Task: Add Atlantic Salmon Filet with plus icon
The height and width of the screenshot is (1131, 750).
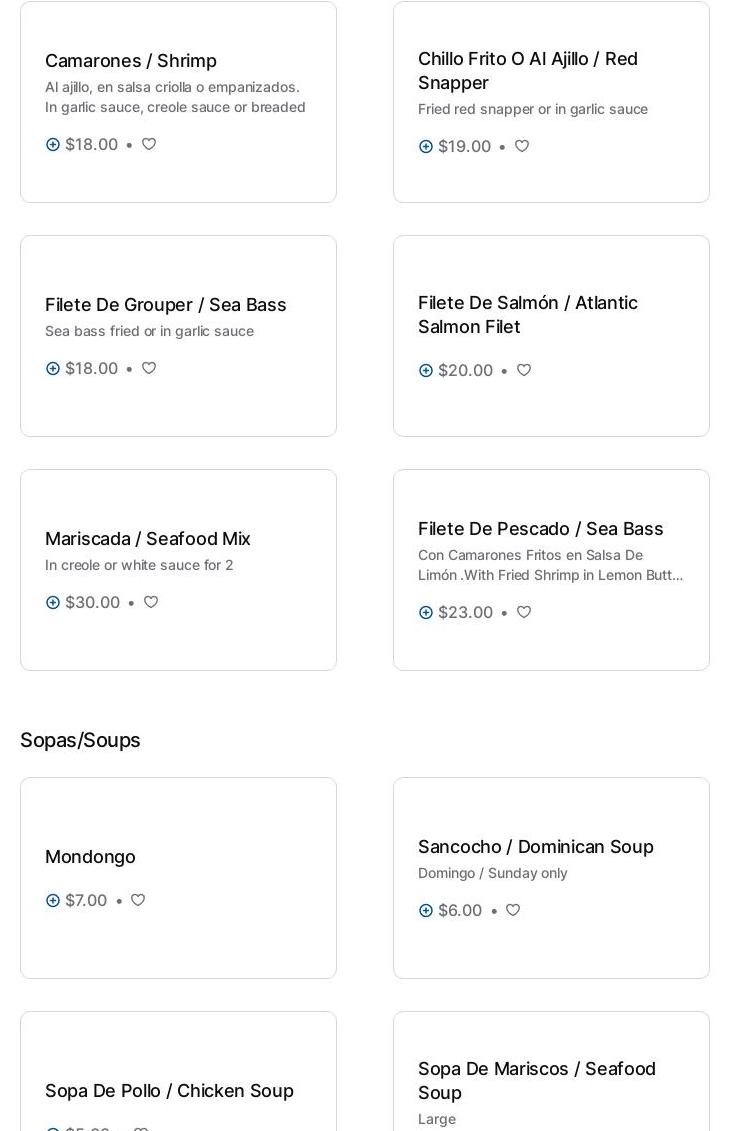Action: (x=426, y=371)
